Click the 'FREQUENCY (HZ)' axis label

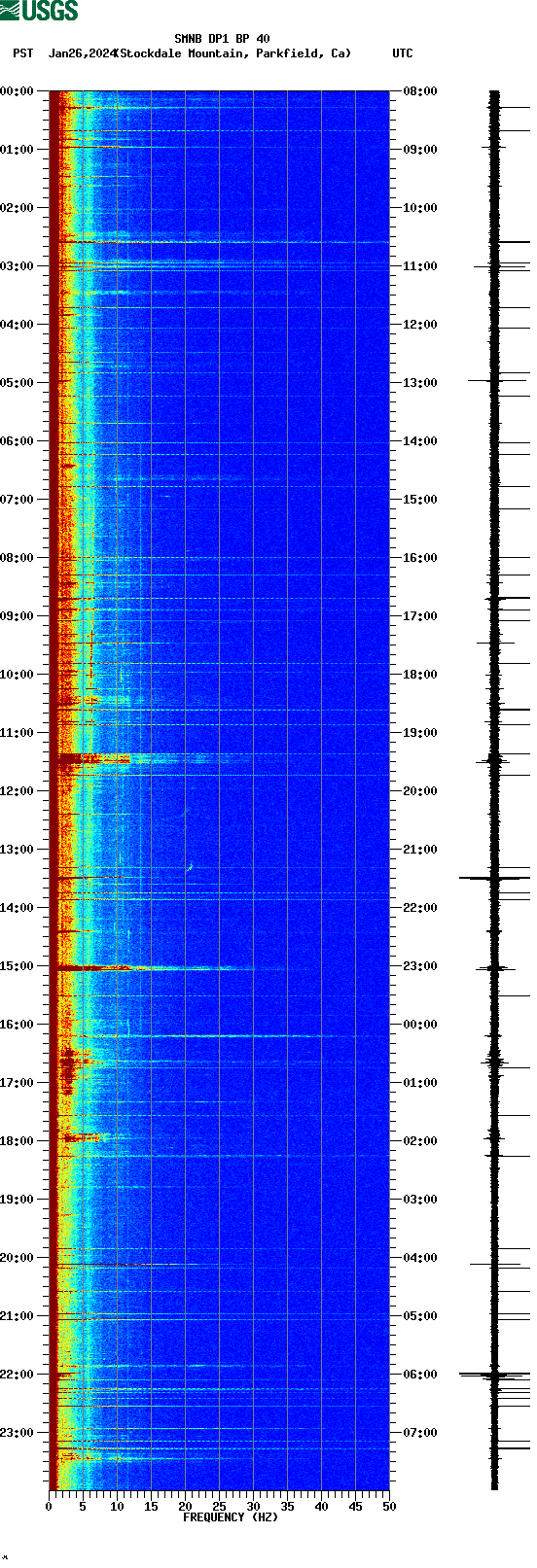point(231,1517)
